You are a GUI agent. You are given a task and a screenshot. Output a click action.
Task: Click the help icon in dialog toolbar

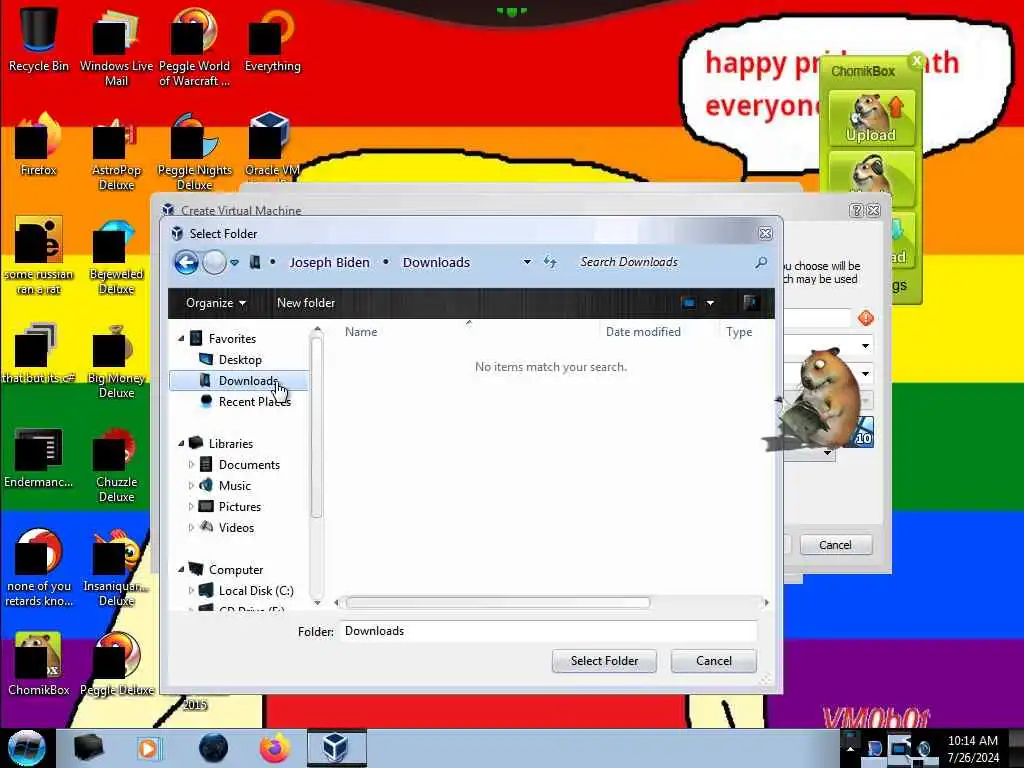click(x=750, y=302)
